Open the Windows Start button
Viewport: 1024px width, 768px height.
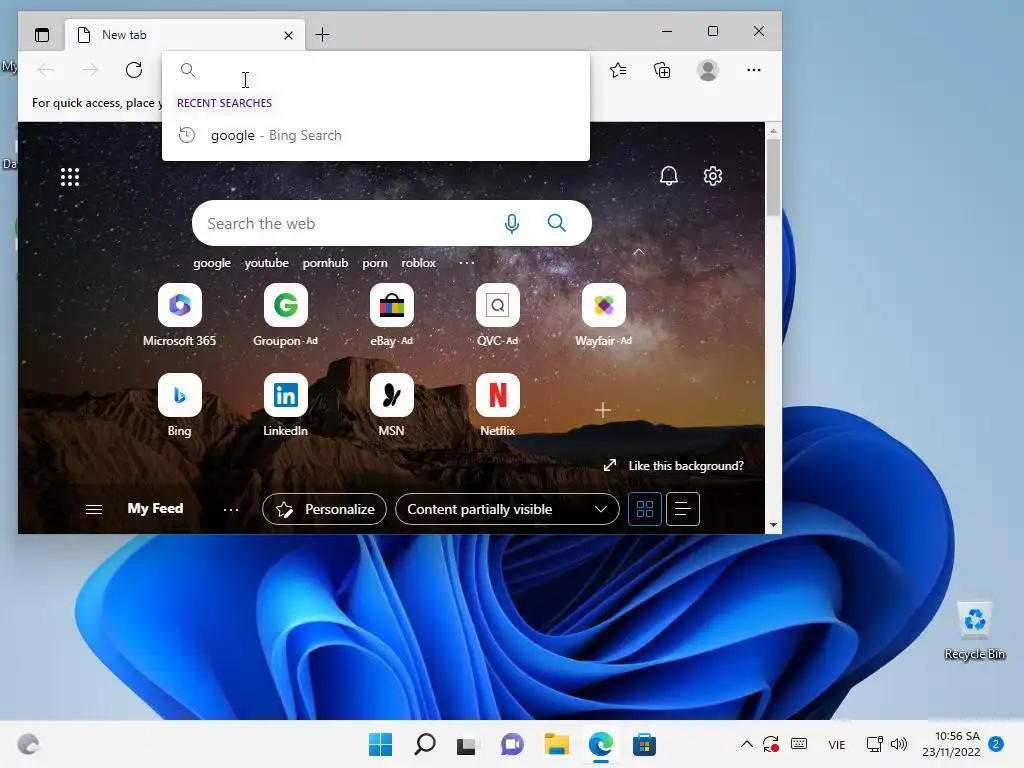(x=380, y=744)
